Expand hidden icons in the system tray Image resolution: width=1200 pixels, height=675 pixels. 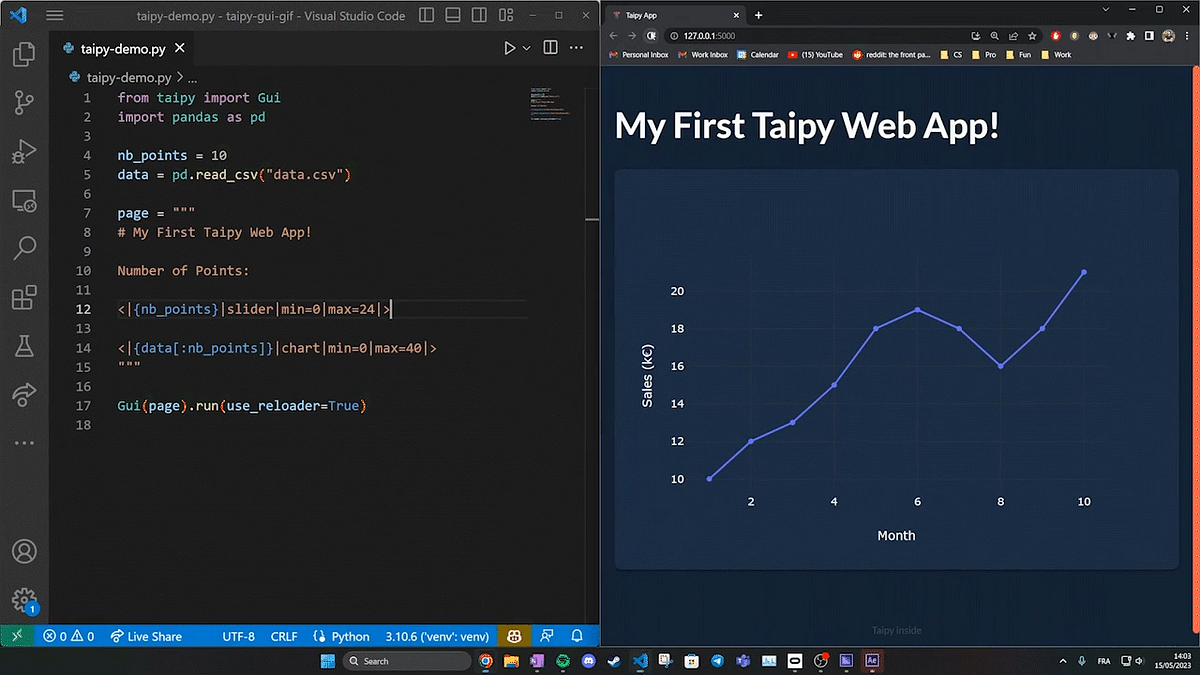(1062, 660)
